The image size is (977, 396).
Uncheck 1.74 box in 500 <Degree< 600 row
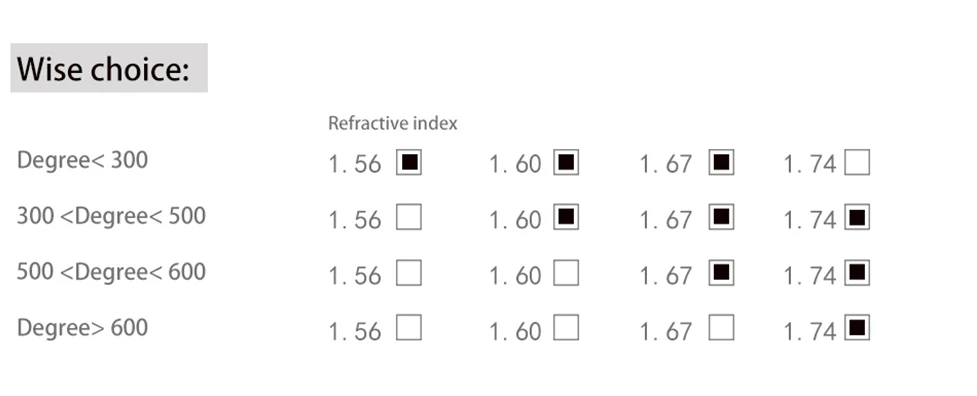(x=857, y=273)
